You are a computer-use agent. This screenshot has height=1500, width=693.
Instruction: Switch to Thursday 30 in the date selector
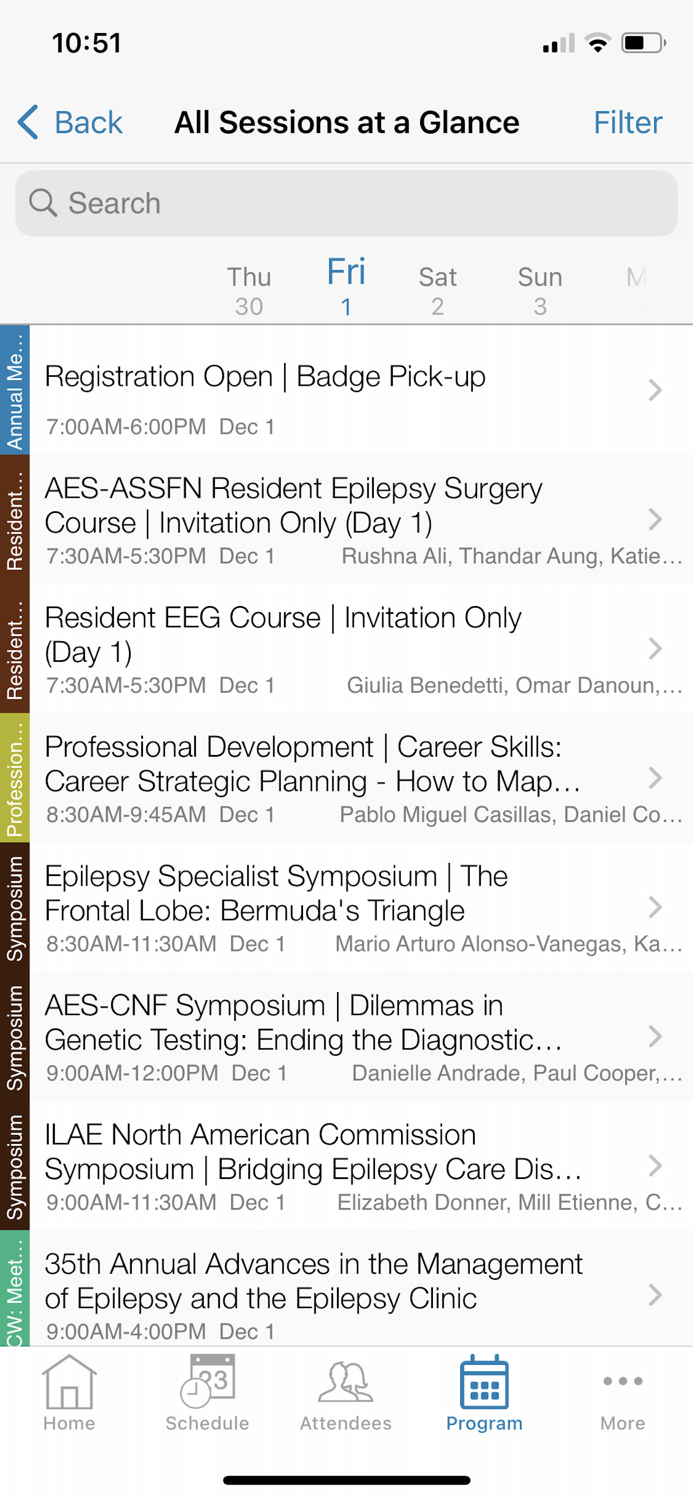[248, 289]
